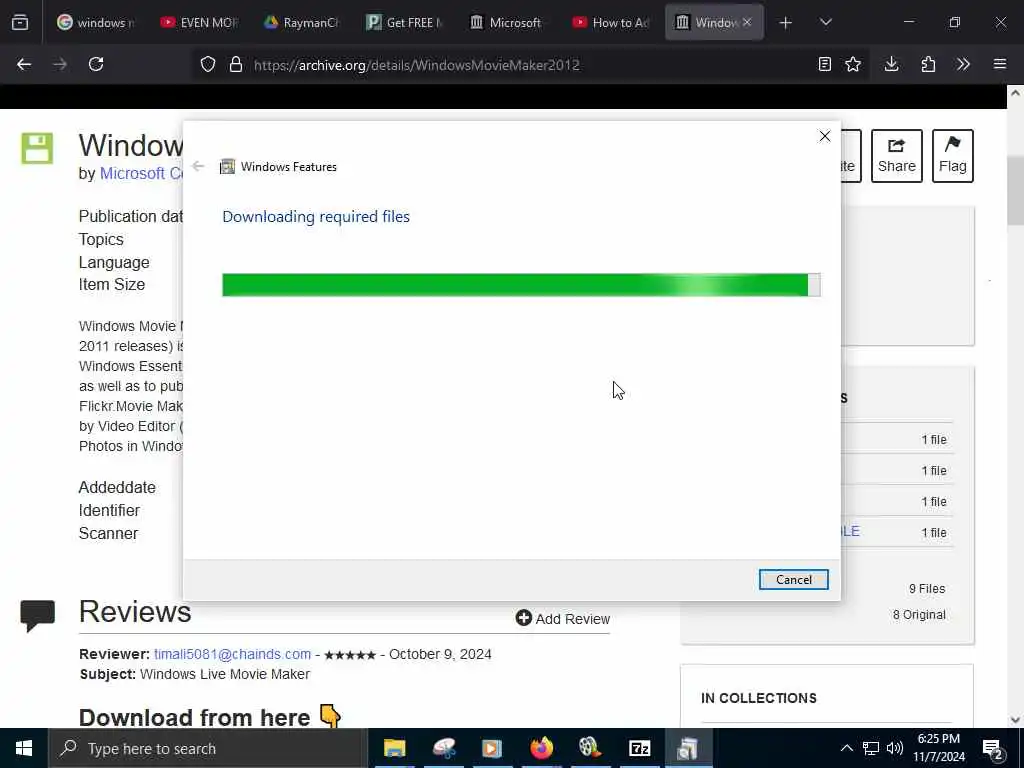Viewport: 1024px width, 768px height.
Task: Open reviewer timali5081@chainds.com profile
Action: 232,654
